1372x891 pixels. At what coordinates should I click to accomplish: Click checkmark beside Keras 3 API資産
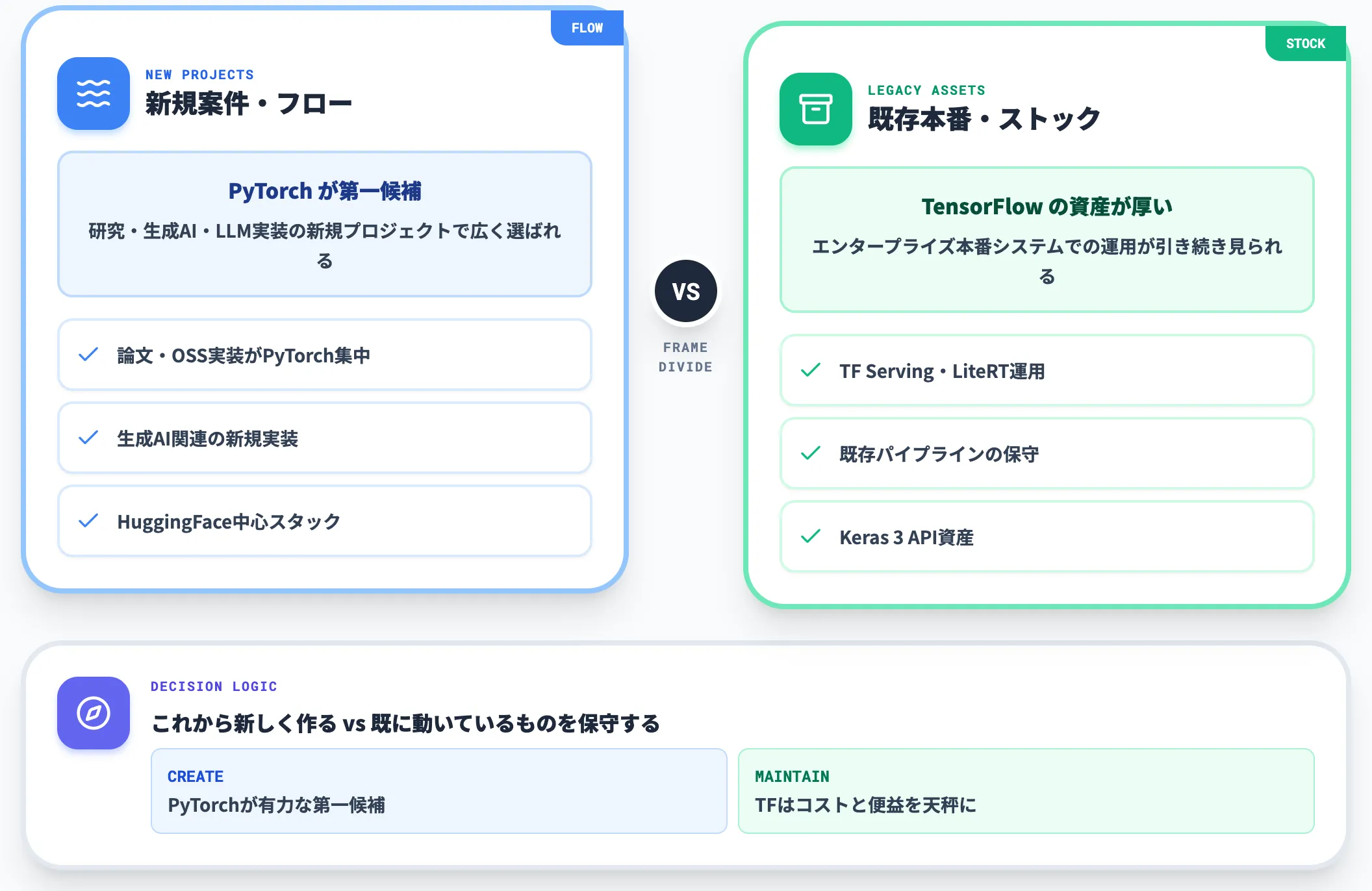[x=811, y=536]
